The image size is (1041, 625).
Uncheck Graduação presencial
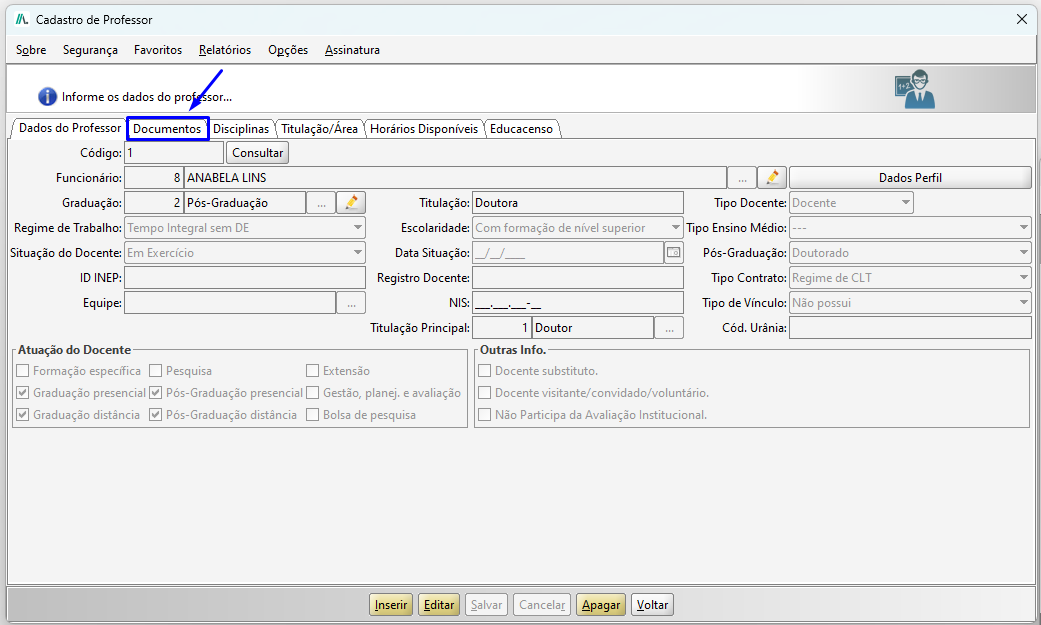23,393
